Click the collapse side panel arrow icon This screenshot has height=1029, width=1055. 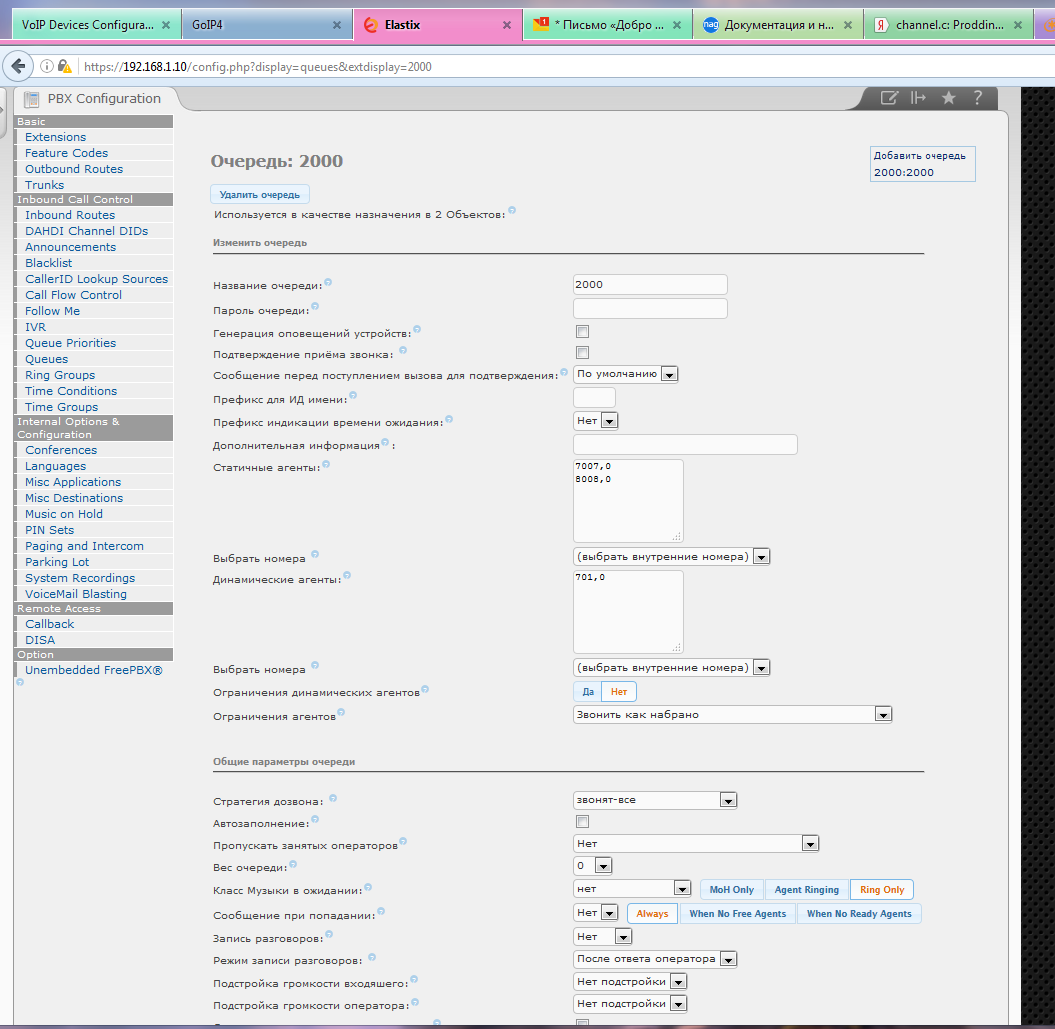918,97
